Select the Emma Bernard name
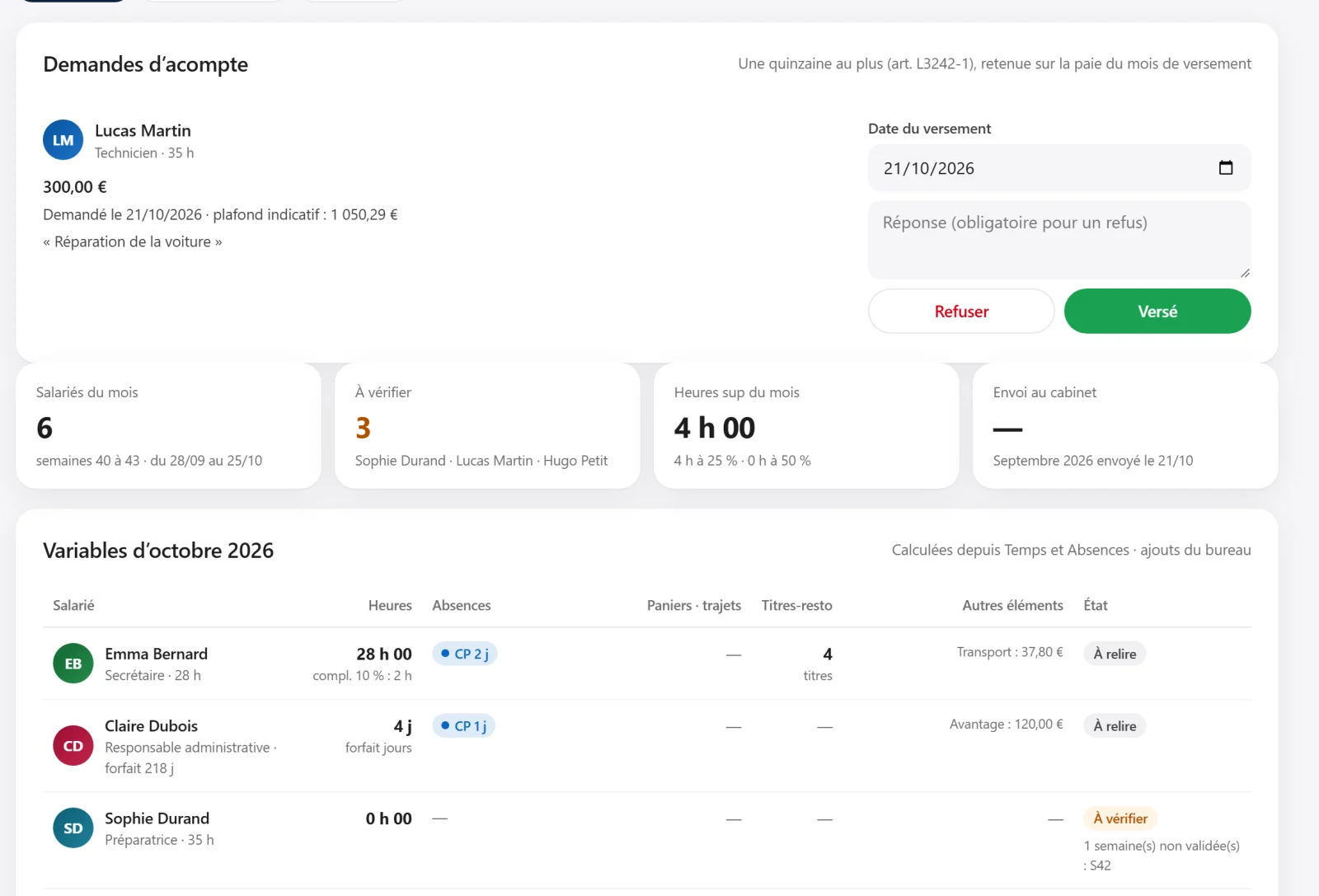The width and height of the screenshot is (1319, 896). click(157, 654)
